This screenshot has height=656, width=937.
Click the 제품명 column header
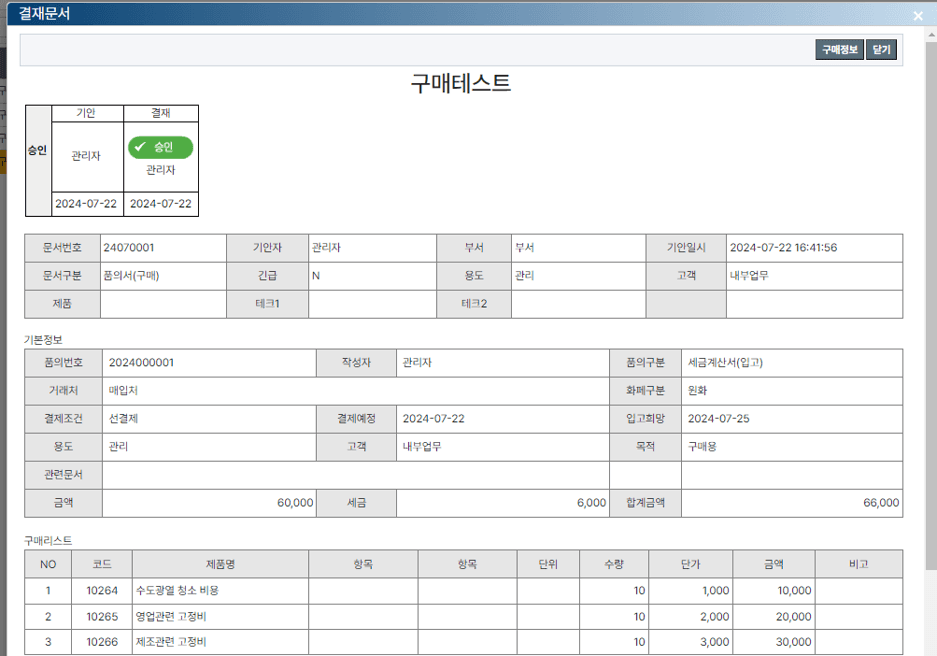(x=220, y=564)
